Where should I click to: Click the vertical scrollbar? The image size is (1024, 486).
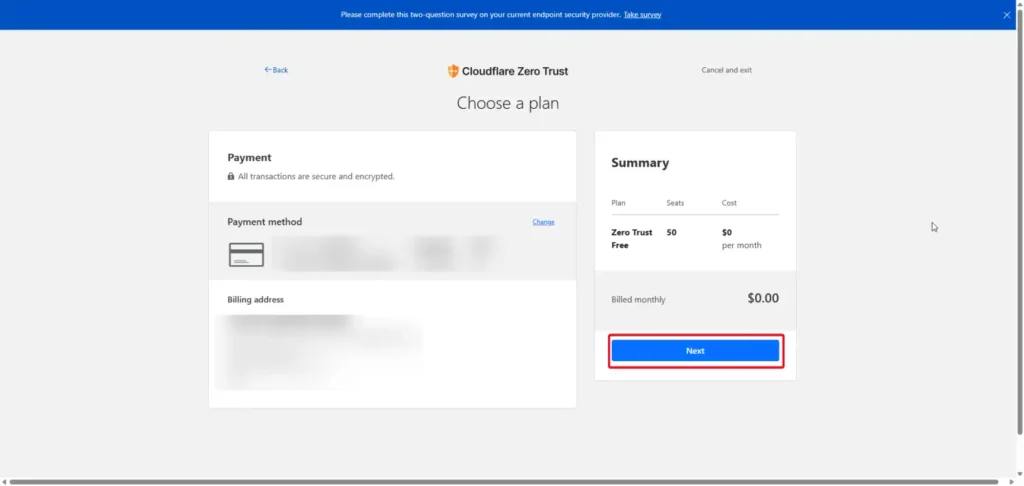pyautogui.click(x=1019, y=222)
